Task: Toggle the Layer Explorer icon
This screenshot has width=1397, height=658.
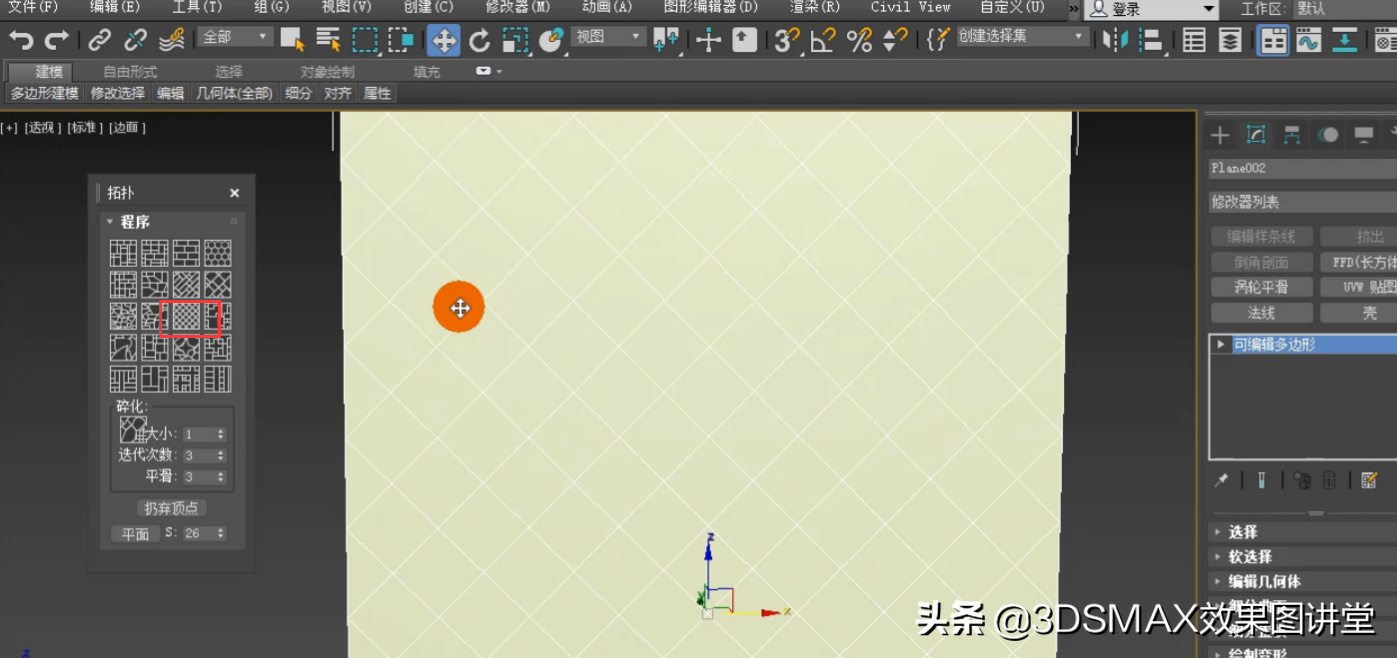Action: pos(1230,40)
